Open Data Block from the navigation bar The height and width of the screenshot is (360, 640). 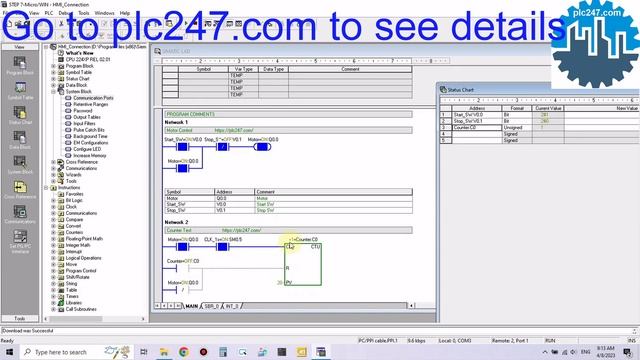(x=20, y=140)
